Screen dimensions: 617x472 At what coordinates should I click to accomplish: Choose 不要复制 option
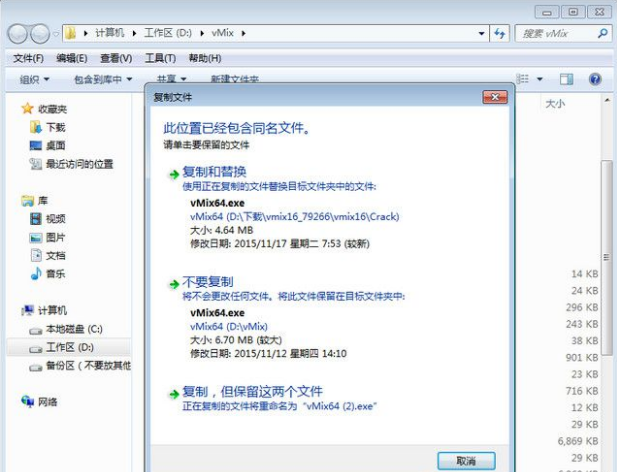point(208,282)
